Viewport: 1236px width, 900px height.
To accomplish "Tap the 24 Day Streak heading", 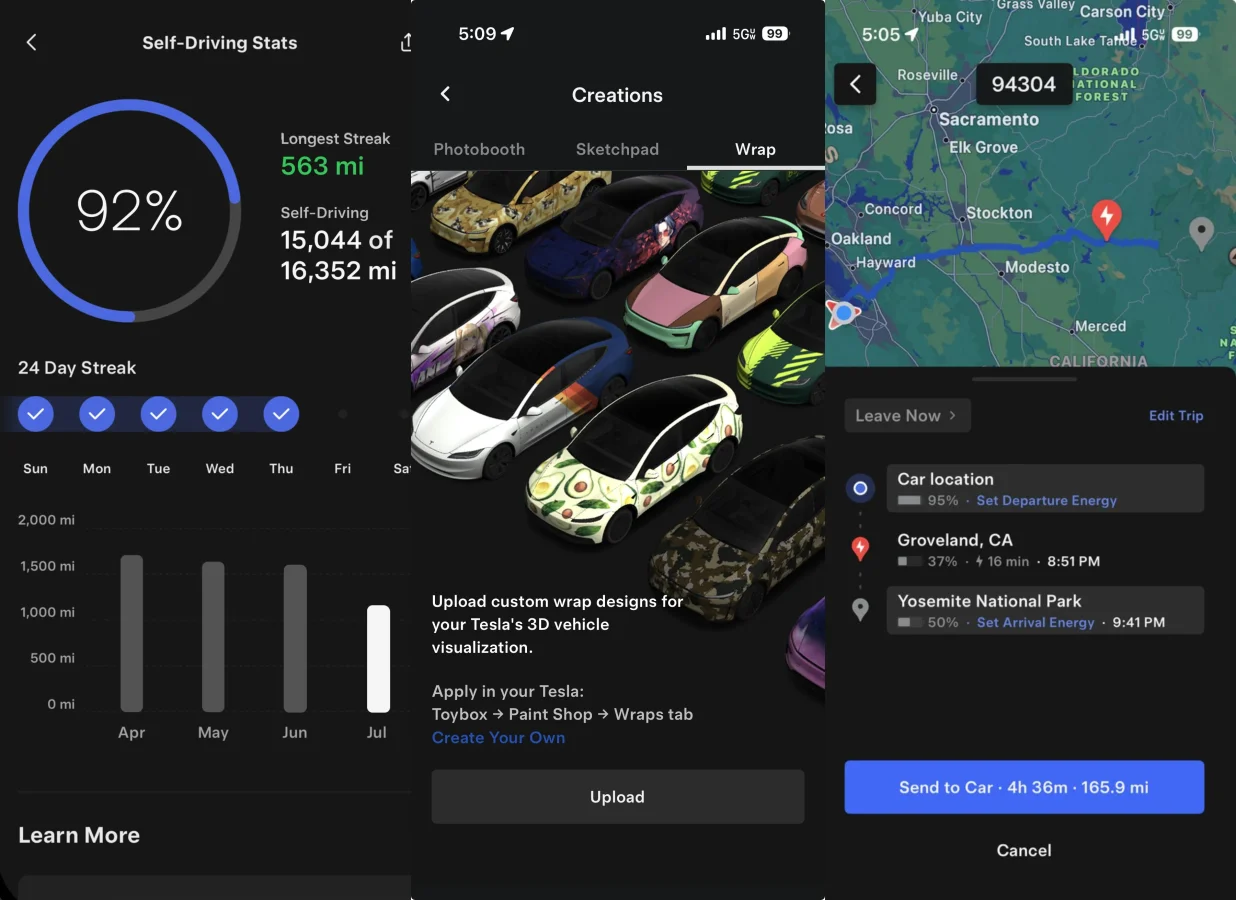I will point(77,368).
